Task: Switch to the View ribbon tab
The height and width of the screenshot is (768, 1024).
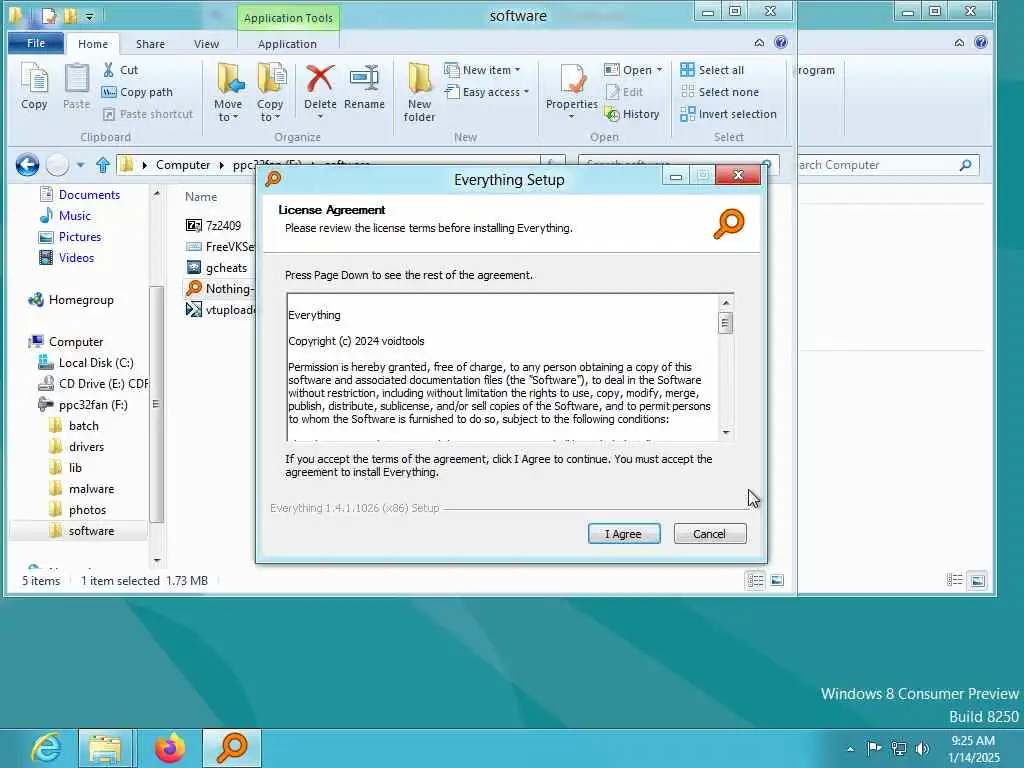Action: (x=206, y=44)
